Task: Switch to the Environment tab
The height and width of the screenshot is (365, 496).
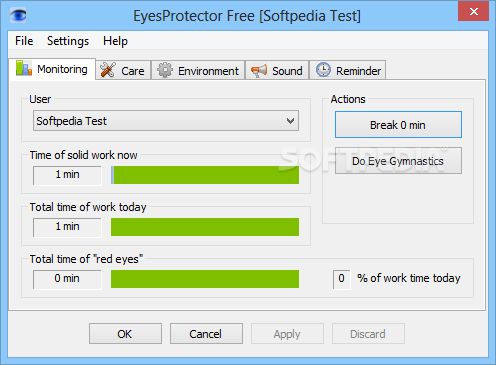Action: tap(198, 70)
